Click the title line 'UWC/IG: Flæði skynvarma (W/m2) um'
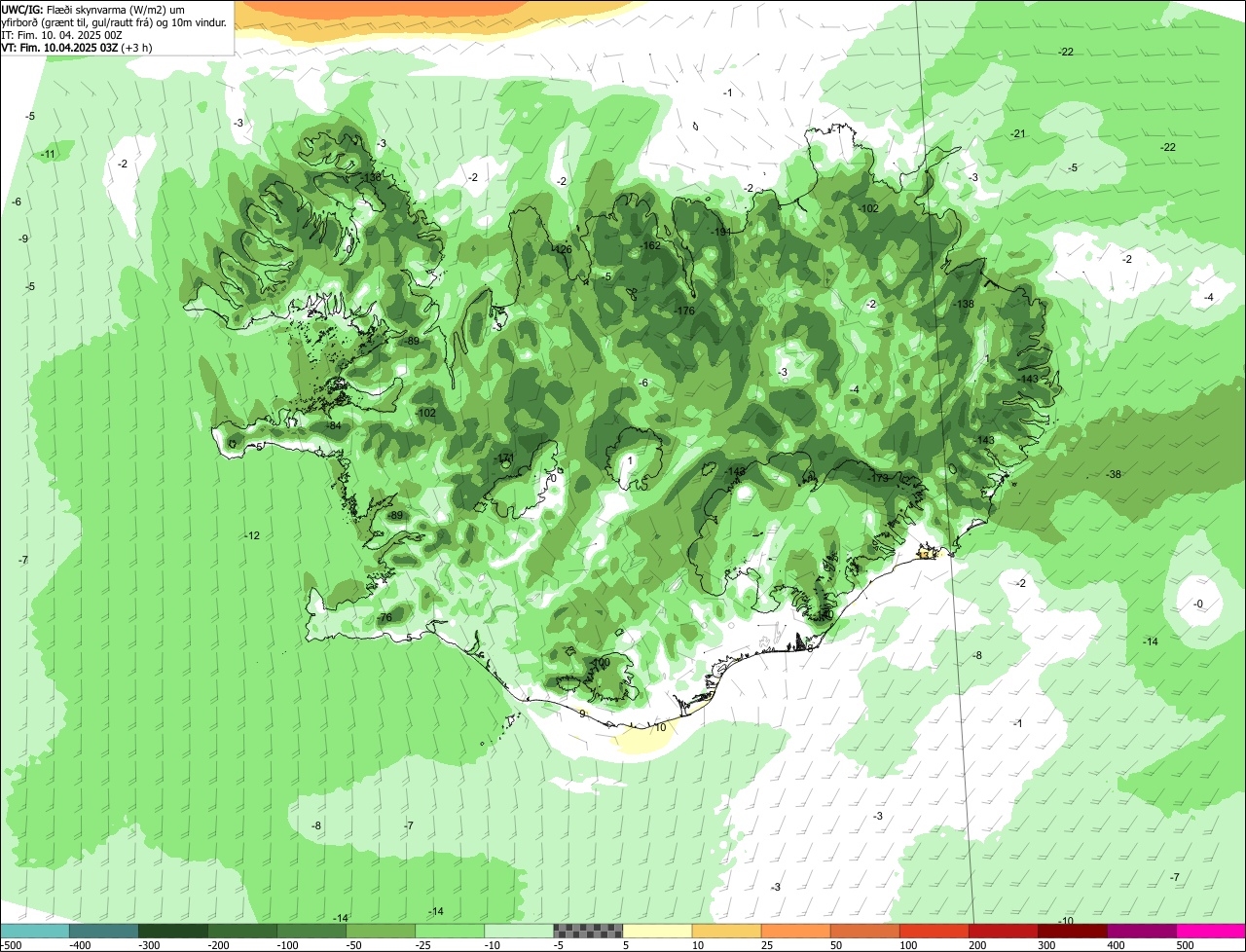 pyautogui.click(x=93, y=9)
